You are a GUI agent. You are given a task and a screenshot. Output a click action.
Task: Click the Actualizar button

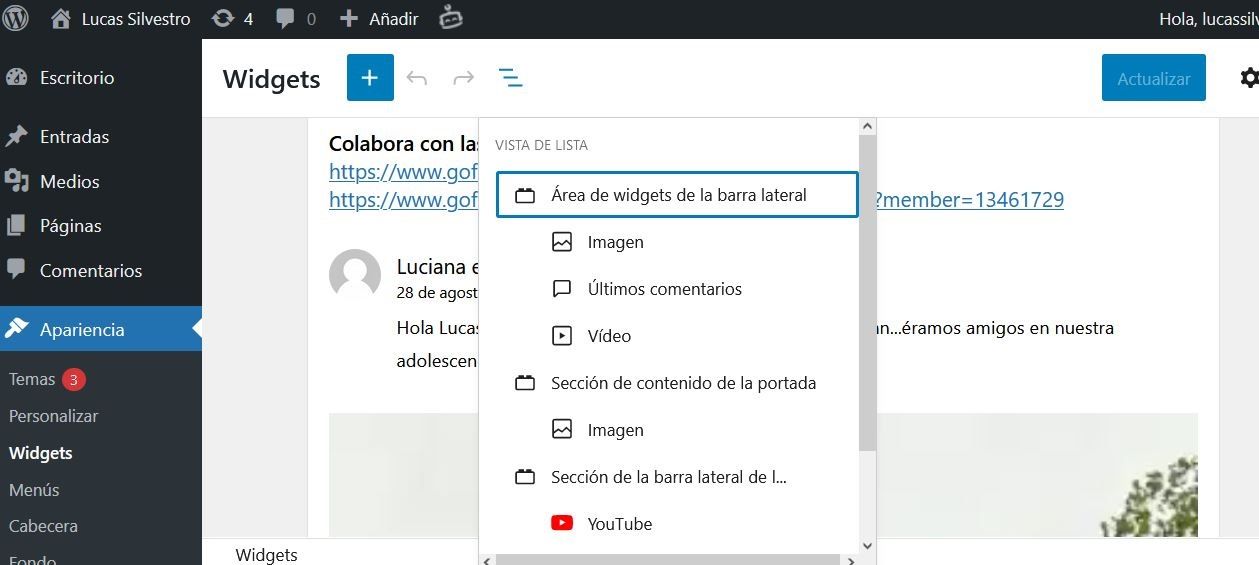tap(1154, 78)
